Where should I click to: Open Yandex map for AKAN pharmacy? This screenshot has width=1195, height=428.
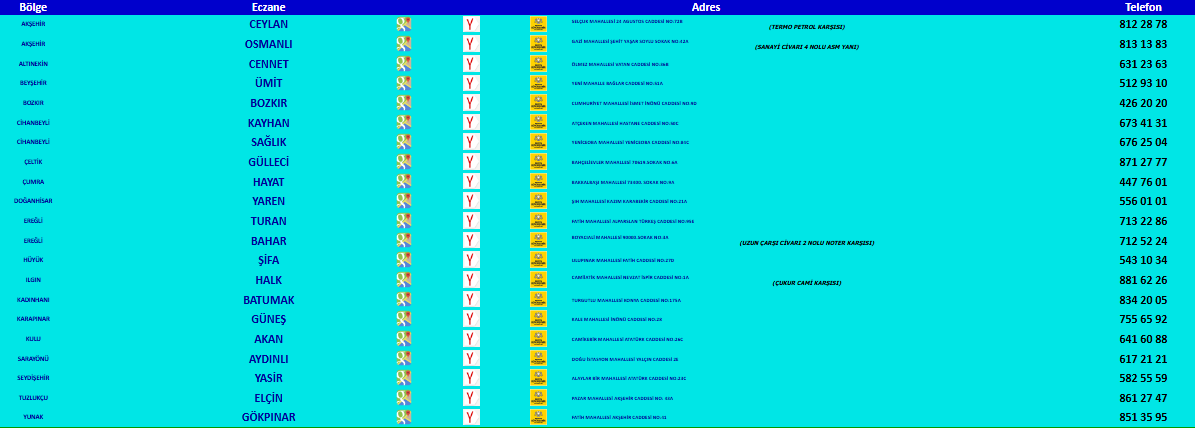[471, 339]
